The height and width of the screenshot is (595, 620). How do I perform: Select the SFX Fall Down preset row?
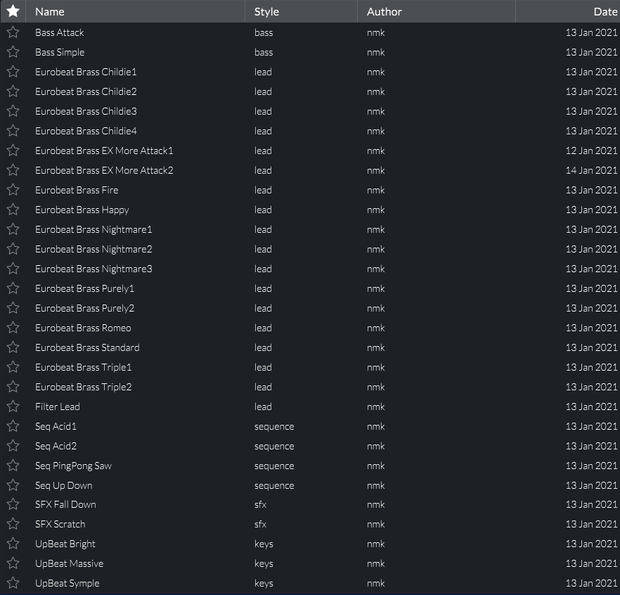[310, 504]
